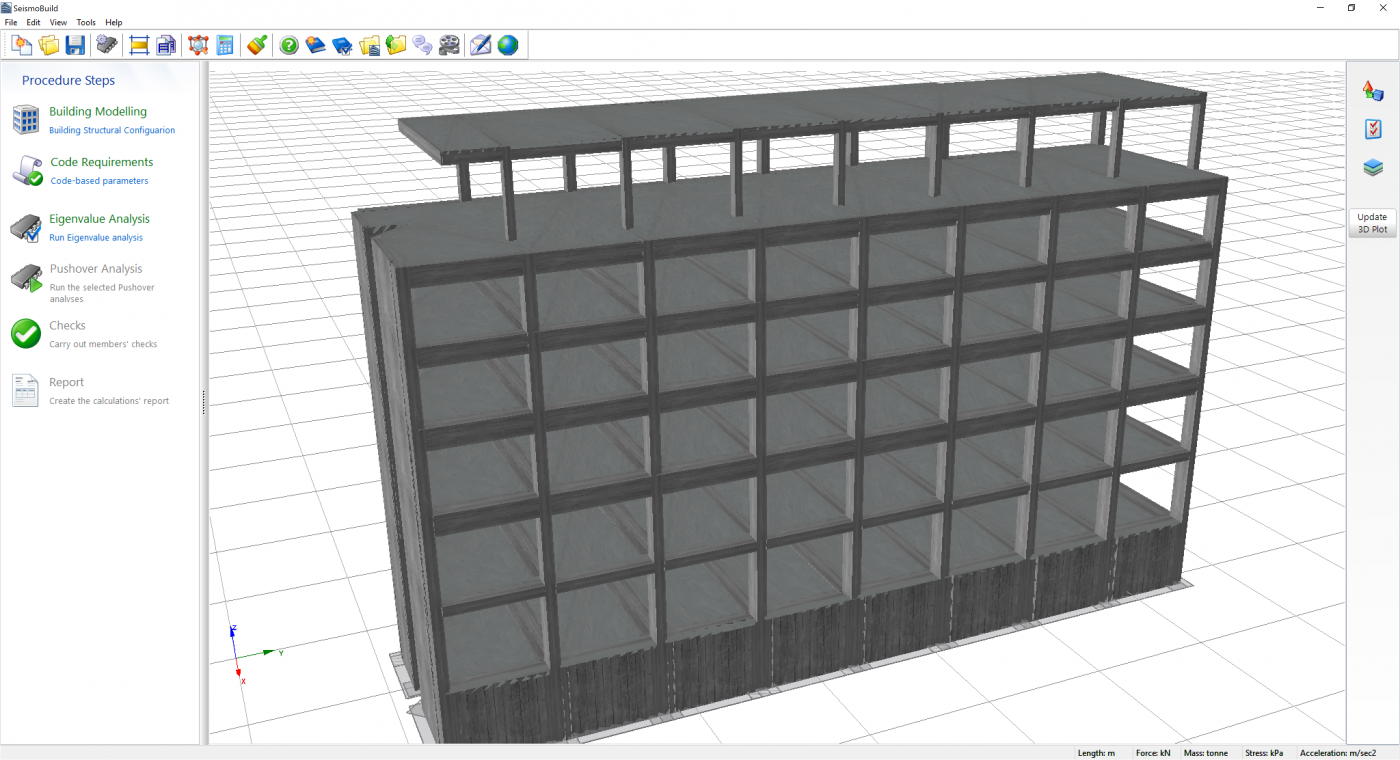Screen dimensions: 1400x760
Task: Open the blue book with checkmark icon
Action: click(343, 45)
